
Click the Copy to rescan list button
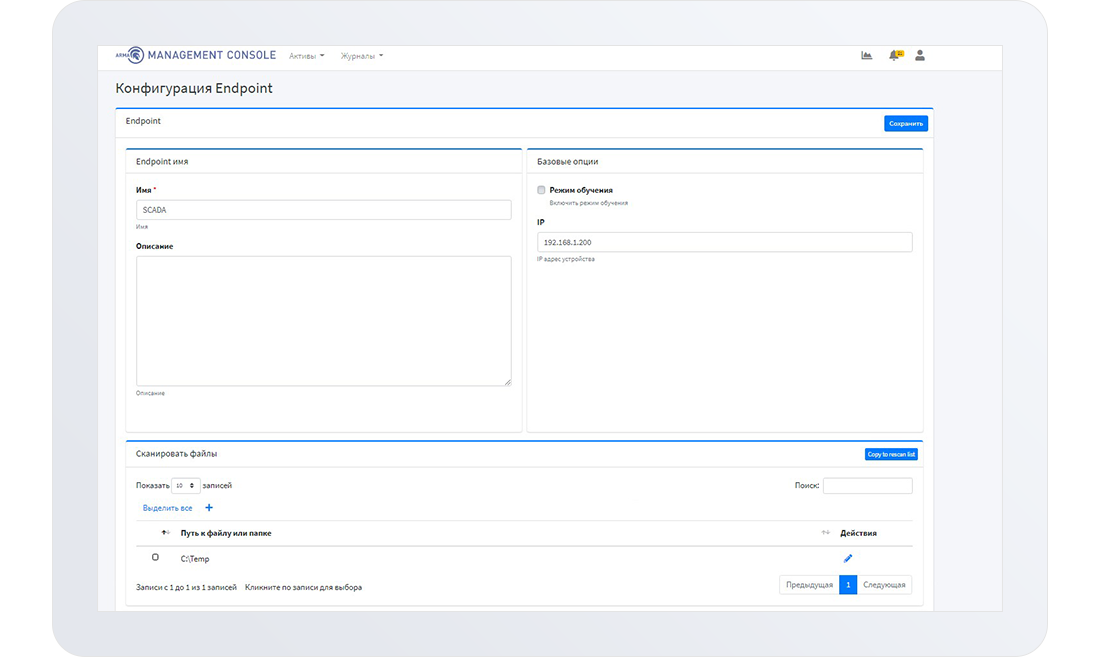click(891, 454)
